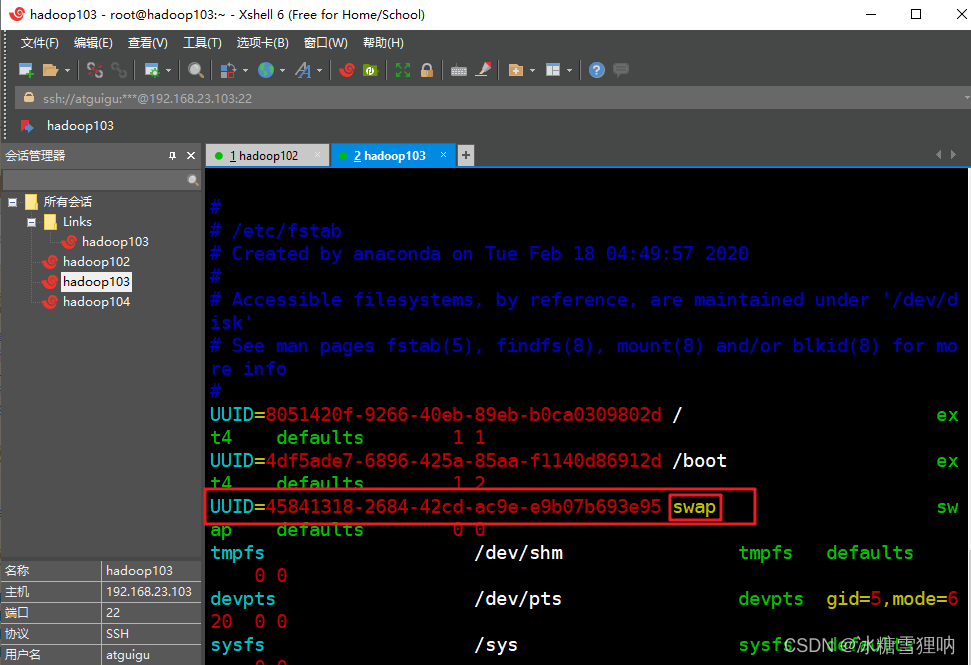Pin the 会话管理器 panel

(172, 156)
